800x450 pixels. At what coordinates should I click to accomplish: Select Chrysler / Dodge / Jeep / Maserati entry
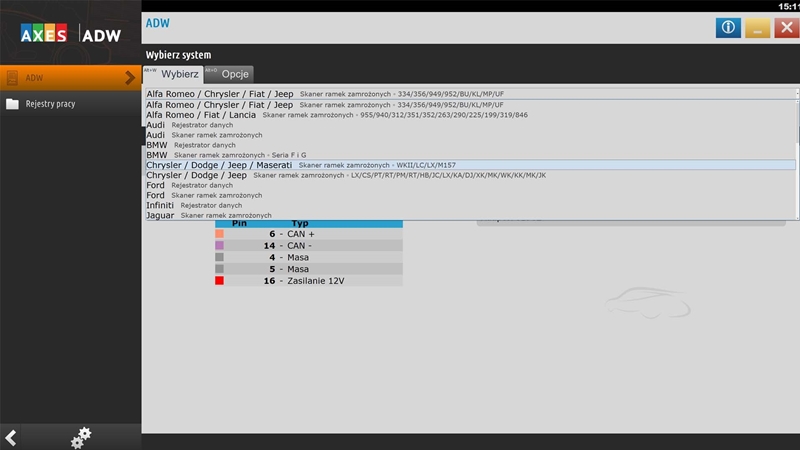(470, 165)
